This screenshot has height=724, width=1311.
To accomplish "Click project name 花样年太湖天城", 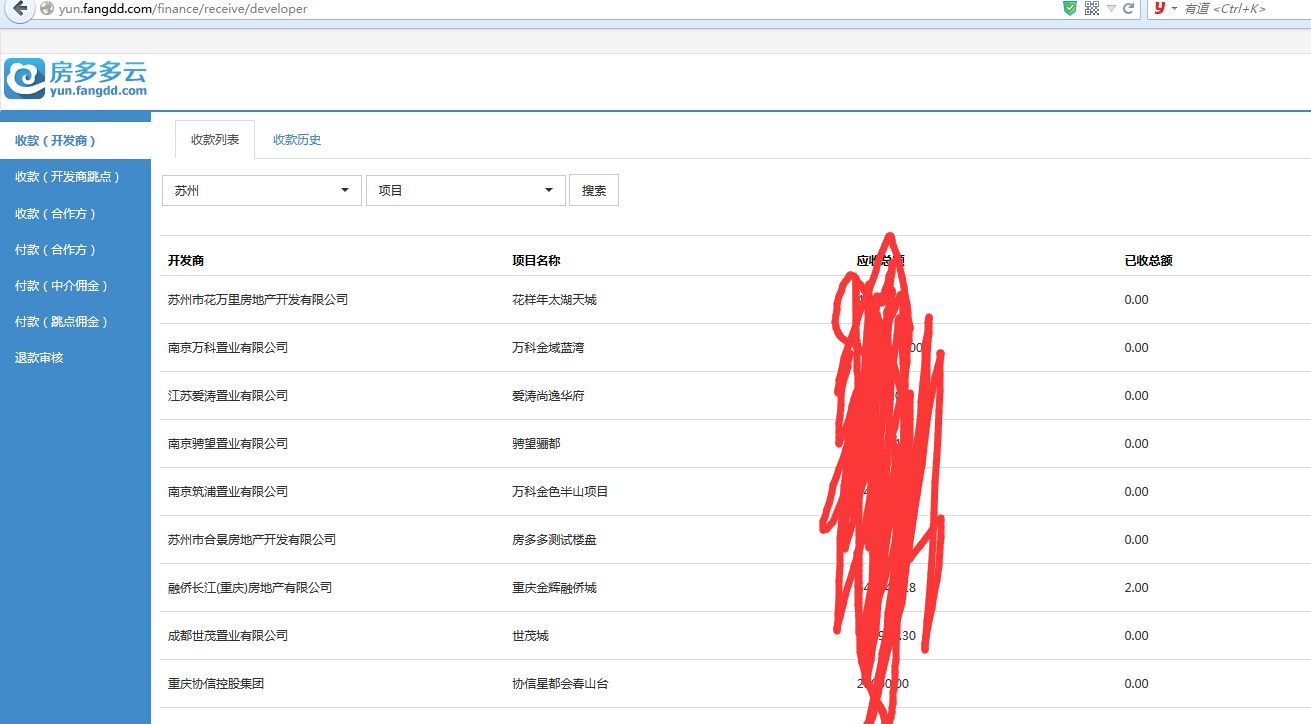I will coord(554,299).
